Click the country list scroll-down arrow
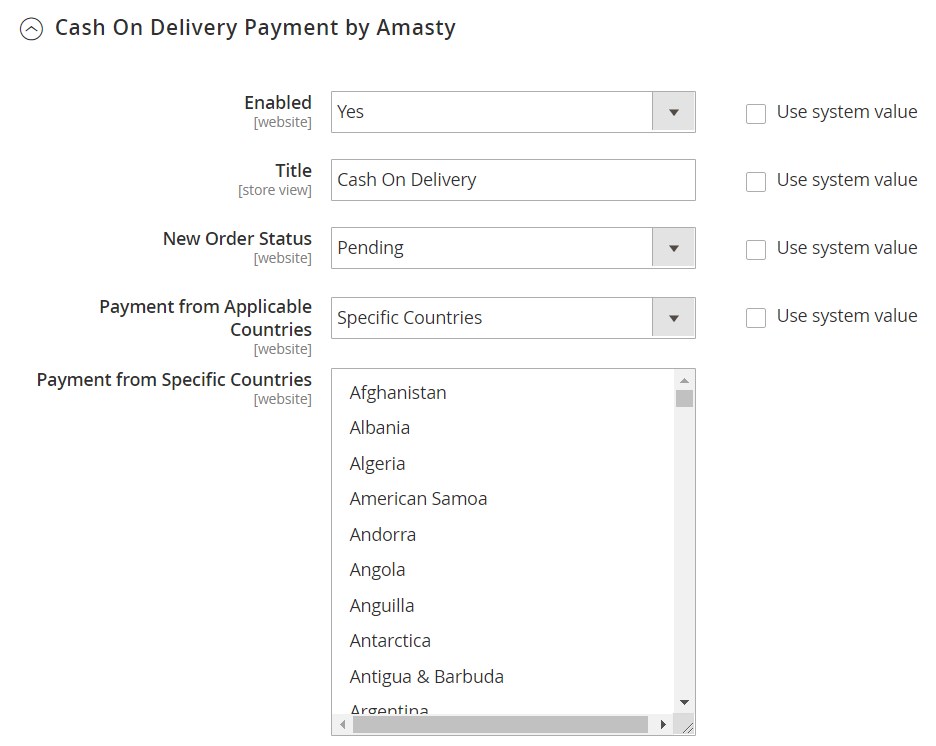This screenshot has height=746, width=936. click(x=685, y=703)
